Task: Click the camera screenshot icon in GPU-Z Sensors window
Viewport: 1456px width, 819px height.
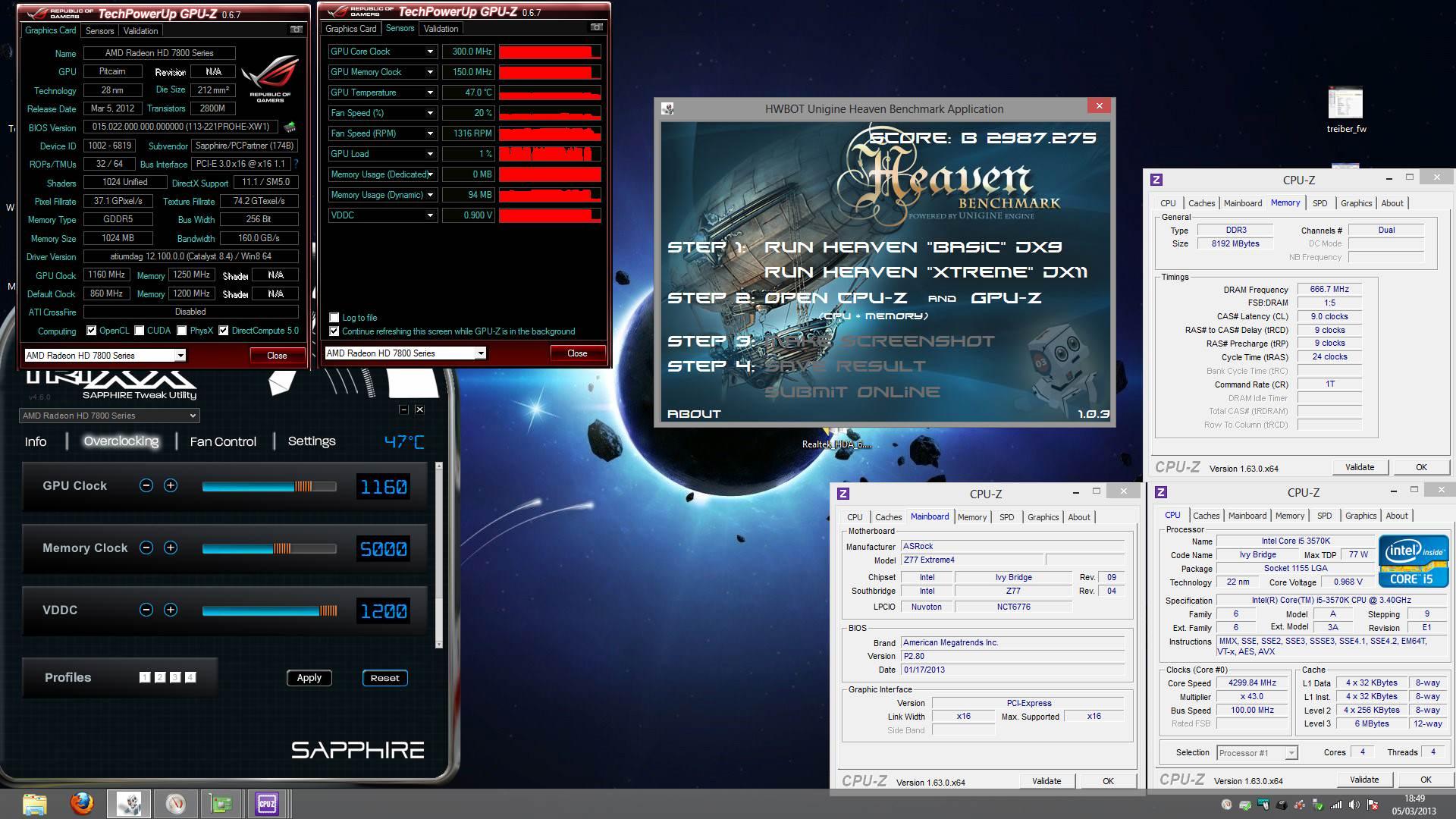Action: (x=597, y=27)
